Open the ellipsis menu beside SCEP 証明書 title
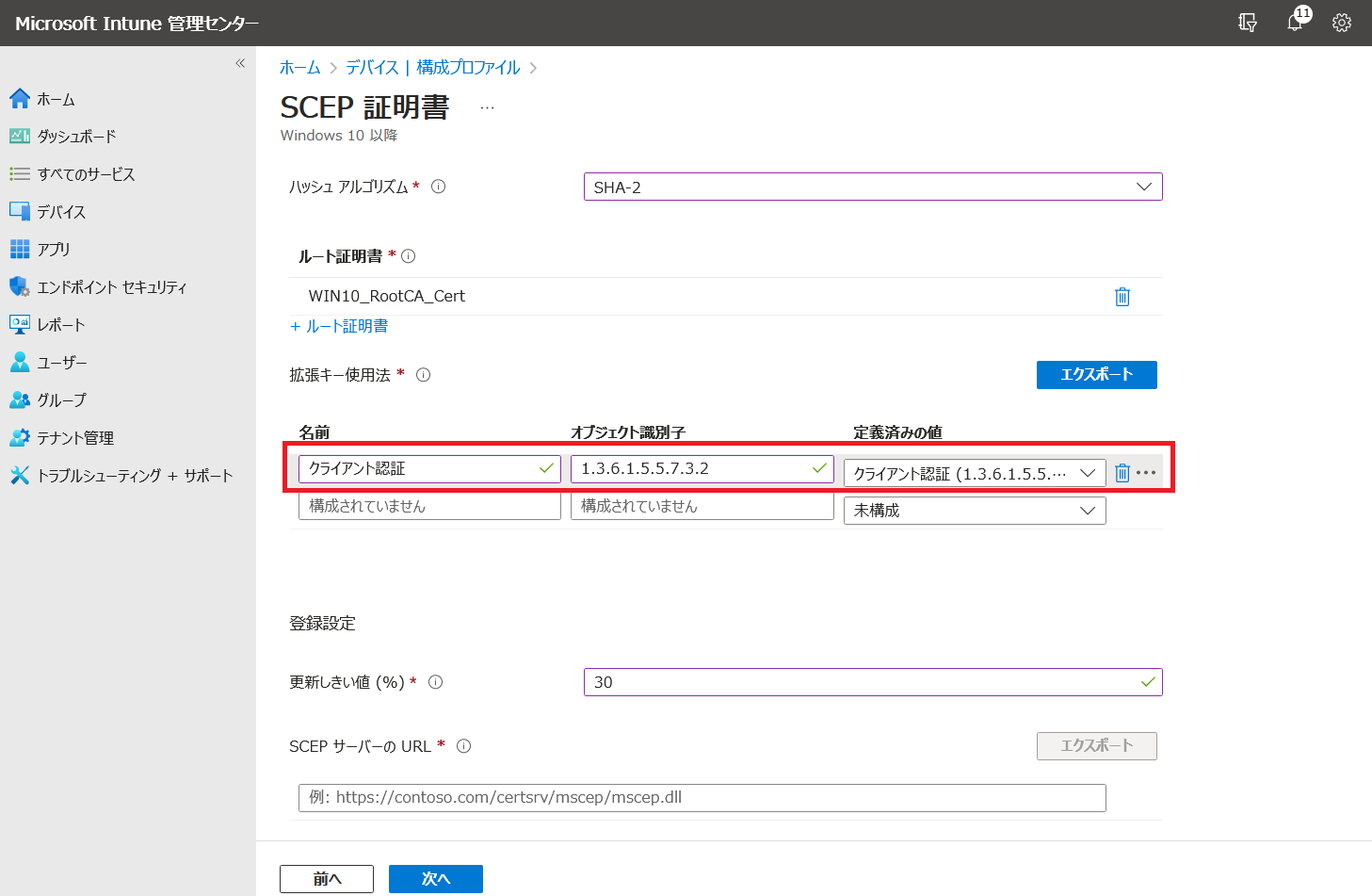Image resolution: width=1372 pixels, height=896 pixels. point(487,107)
